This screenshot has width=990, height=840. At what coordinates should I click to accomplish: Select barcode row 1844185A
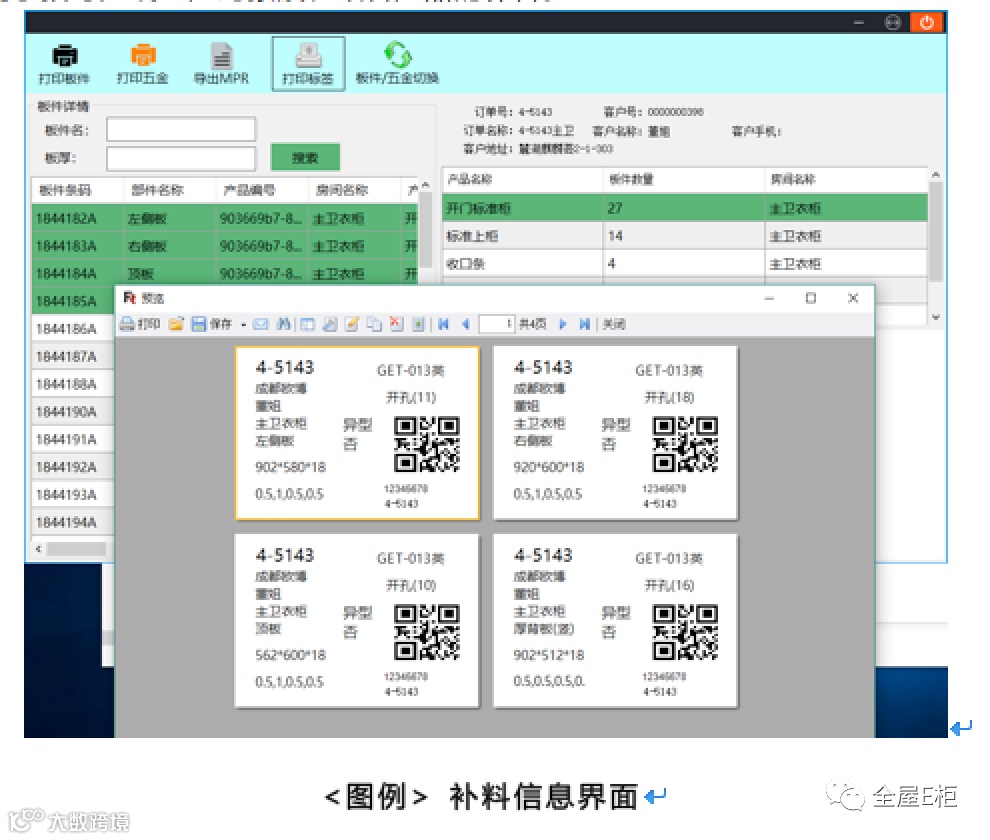point(73,301)
